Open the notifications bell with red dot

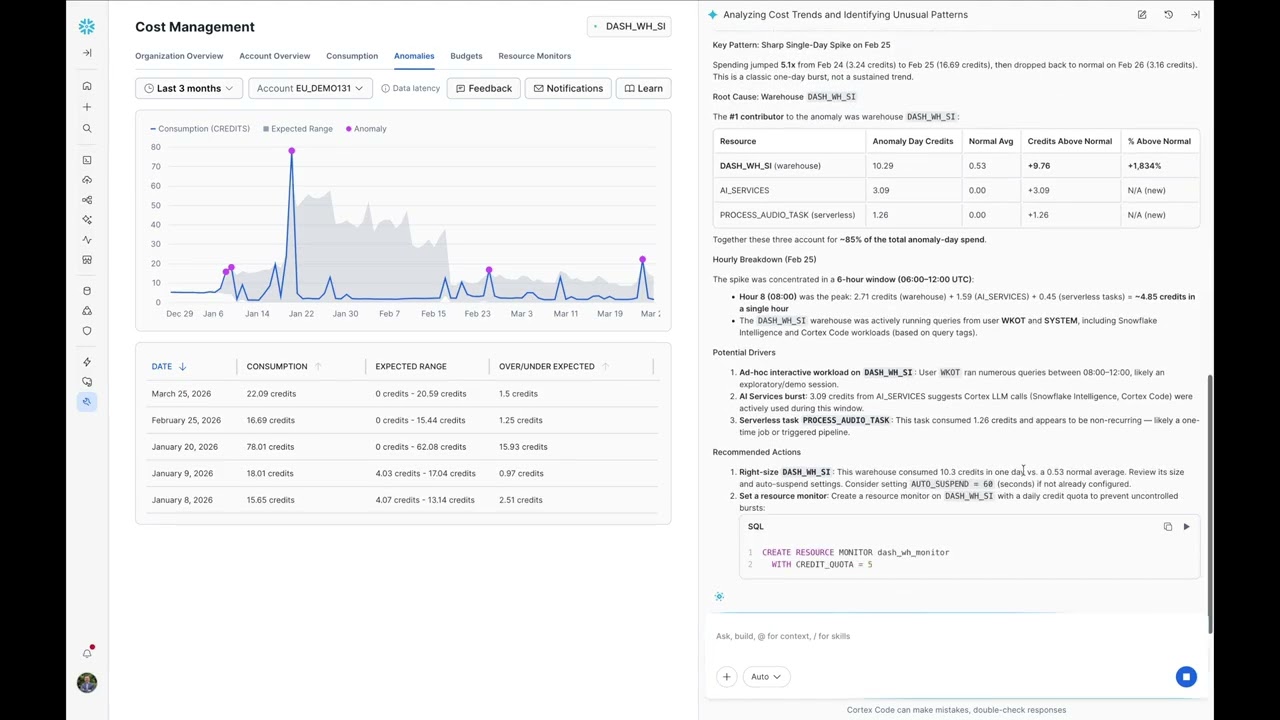click(x=87, y=652)
